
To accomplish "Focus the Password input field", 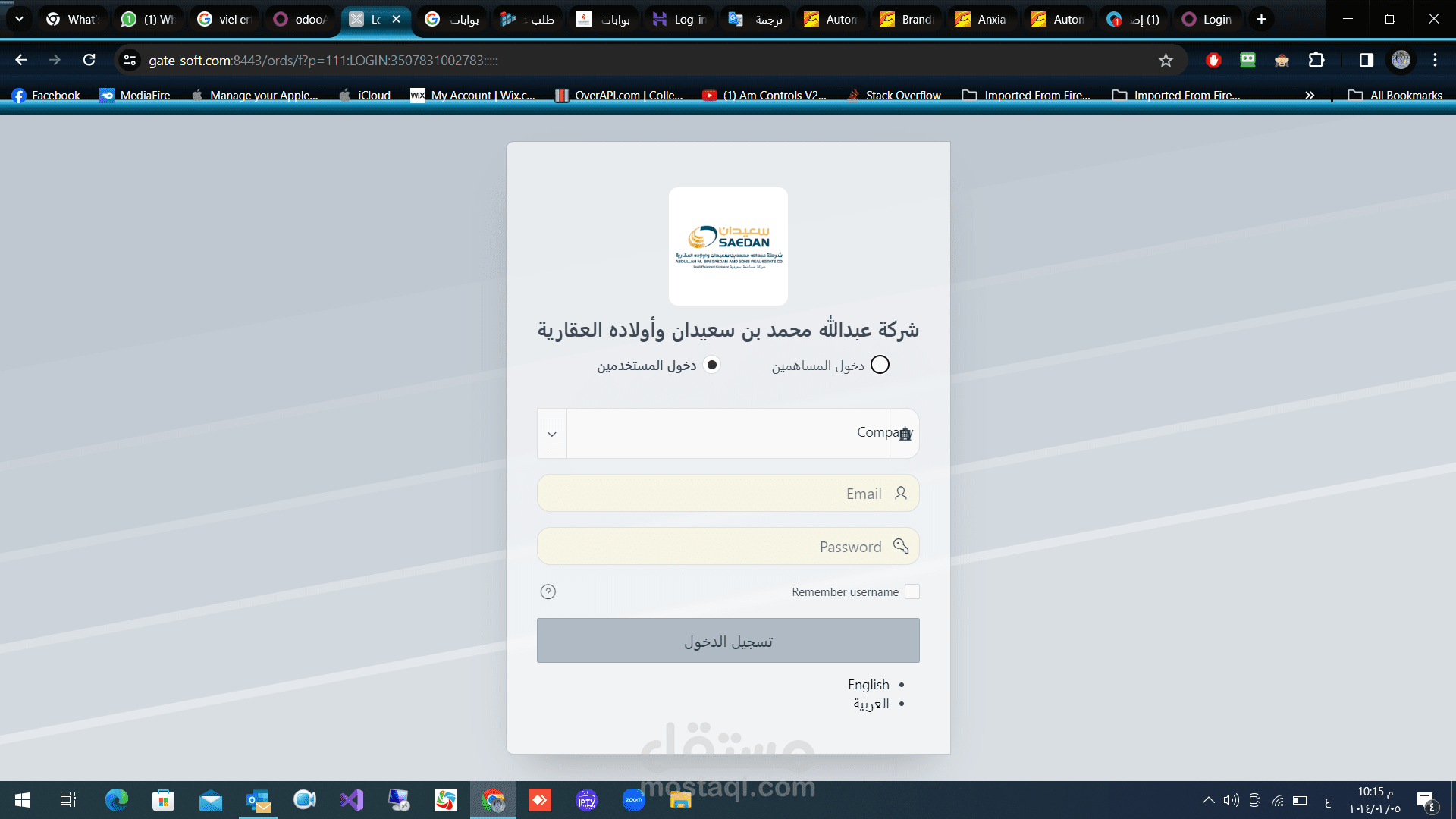I will pos(728,547).
